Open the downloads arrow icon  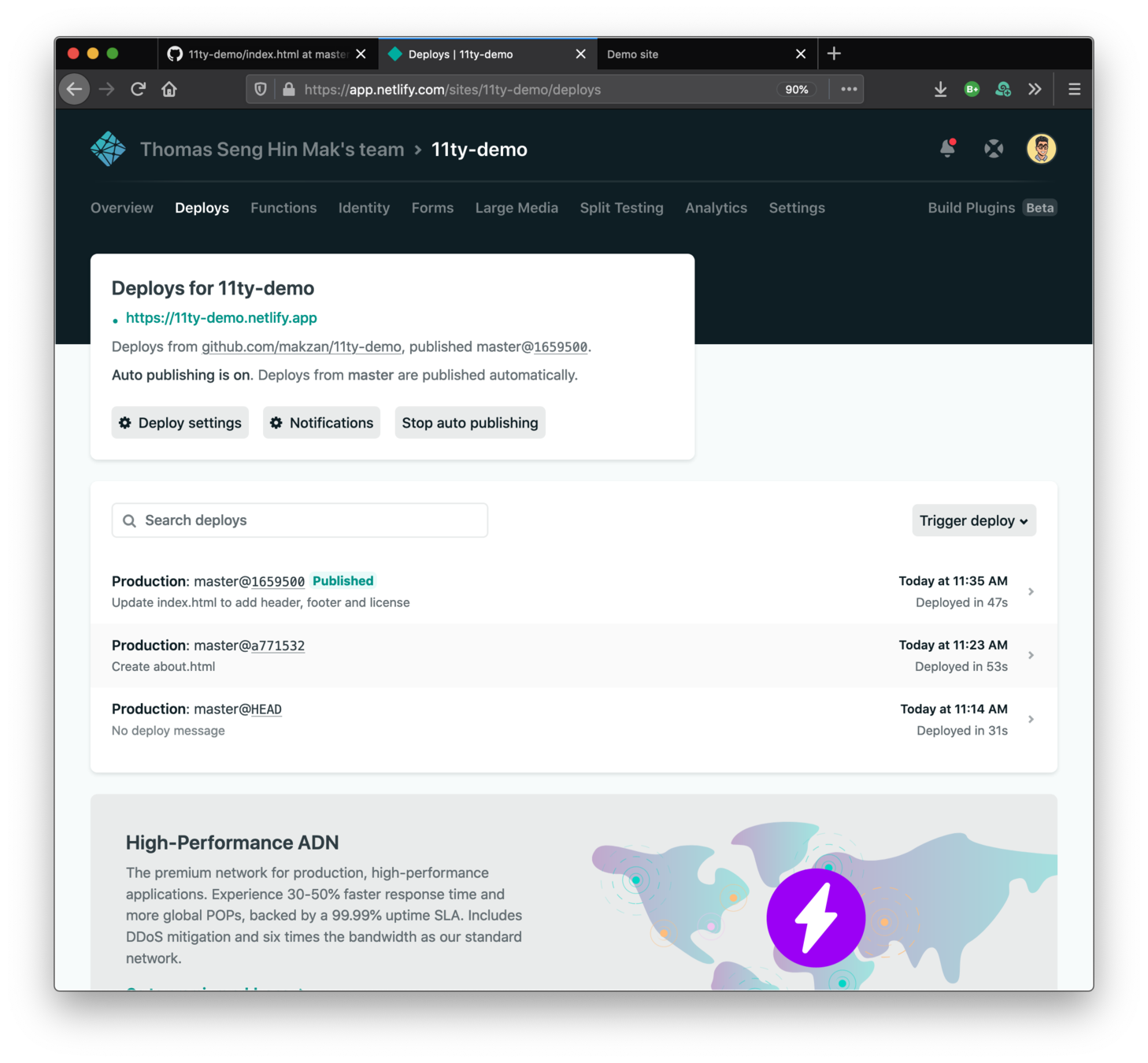tap(940, 89)
